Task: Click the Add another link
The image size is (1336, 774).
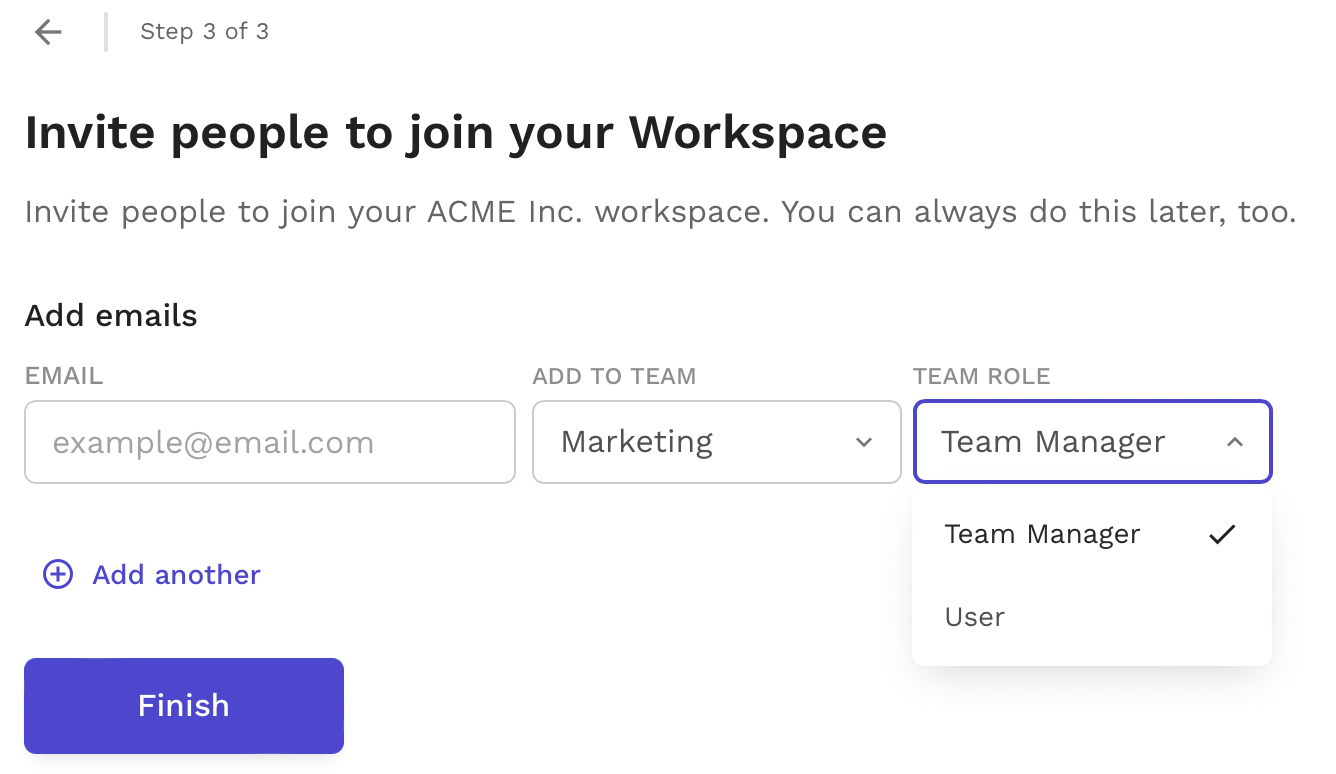Action: point(176,575)
